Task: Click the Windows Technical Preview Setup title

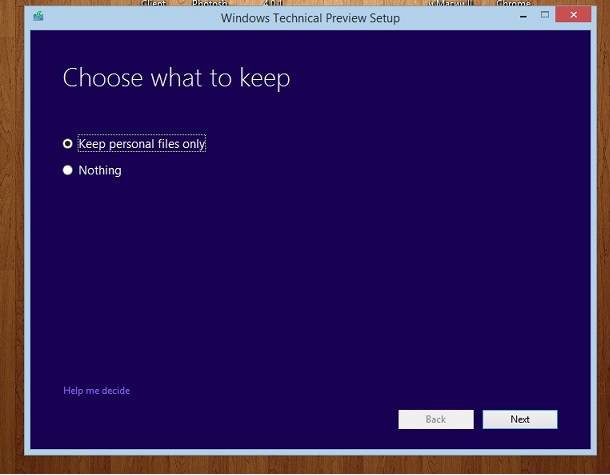Action: point(310,18)
